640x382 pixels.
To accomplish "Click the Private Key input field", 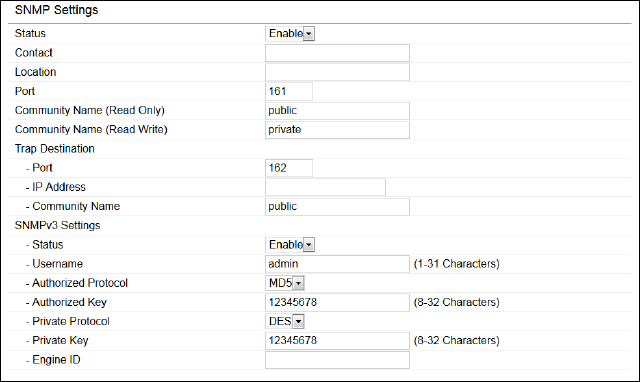I will tap(337, 341).
